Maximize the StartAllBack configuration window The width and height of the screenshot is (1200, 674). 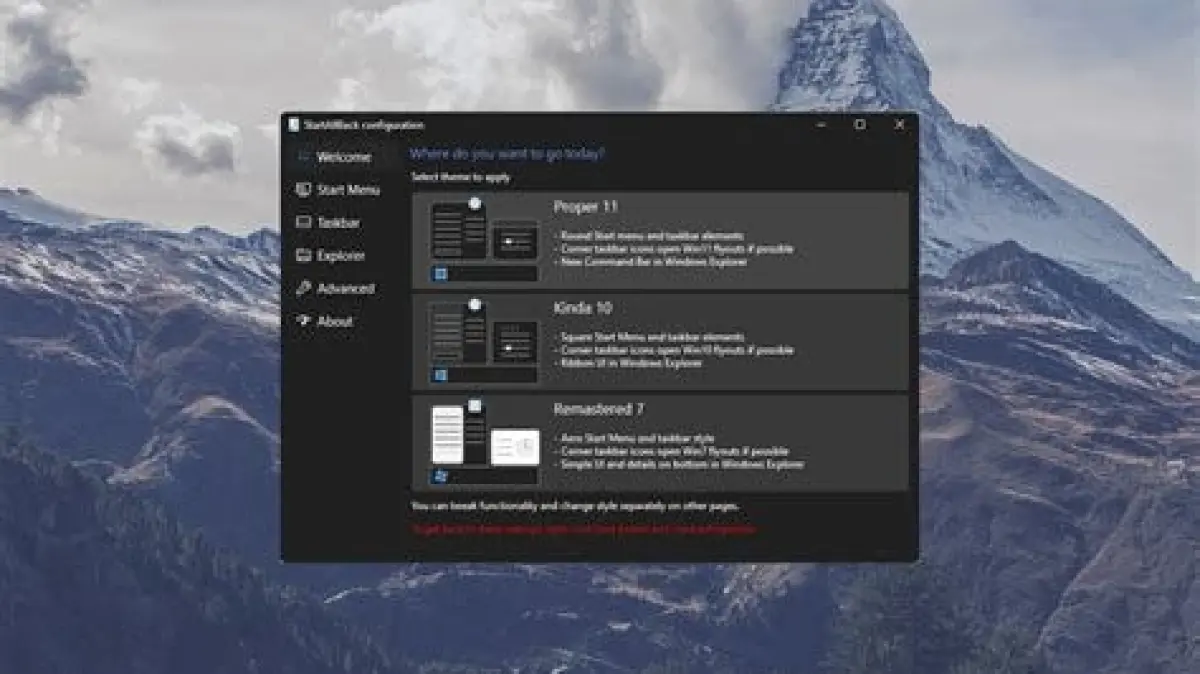pyautogui.click(x=859, y=125)
